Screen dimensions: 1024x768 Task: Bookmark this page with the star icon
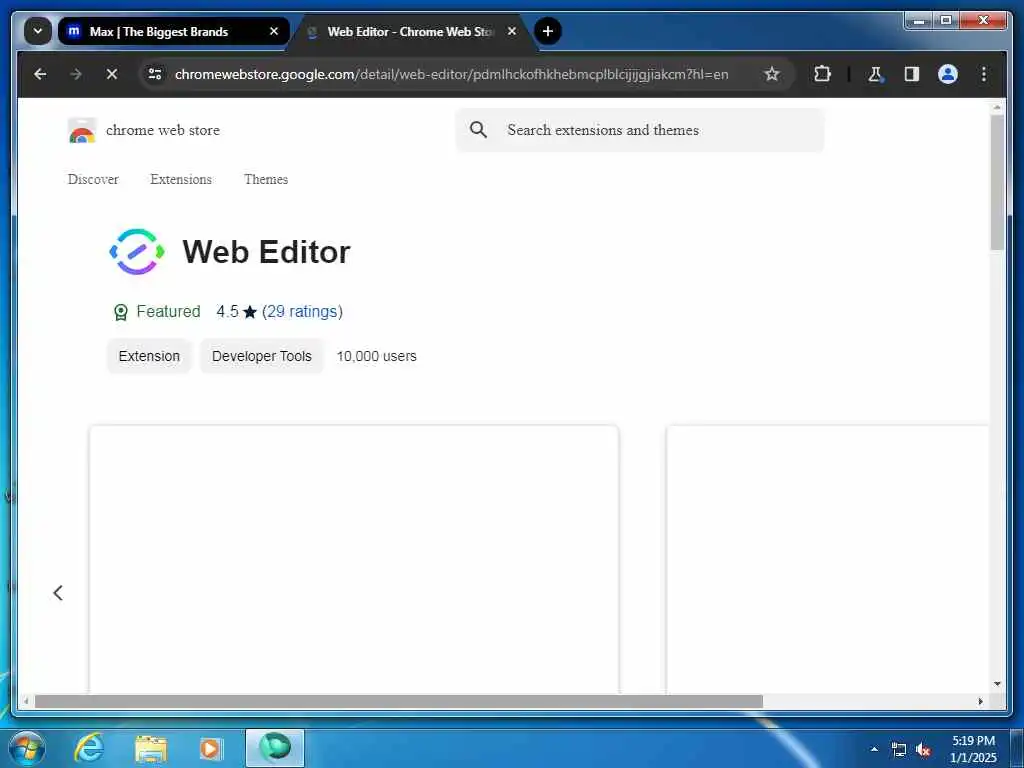point(772,74)
